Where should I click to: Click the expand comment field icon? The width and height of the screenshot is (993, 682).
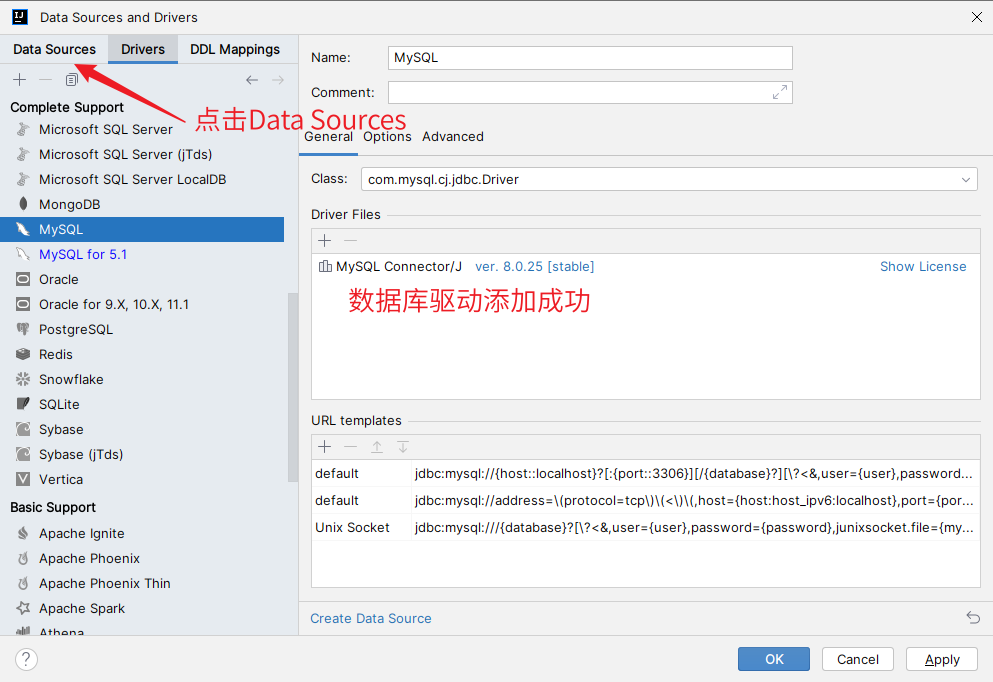pyautogui.click(x=780, y=92)
